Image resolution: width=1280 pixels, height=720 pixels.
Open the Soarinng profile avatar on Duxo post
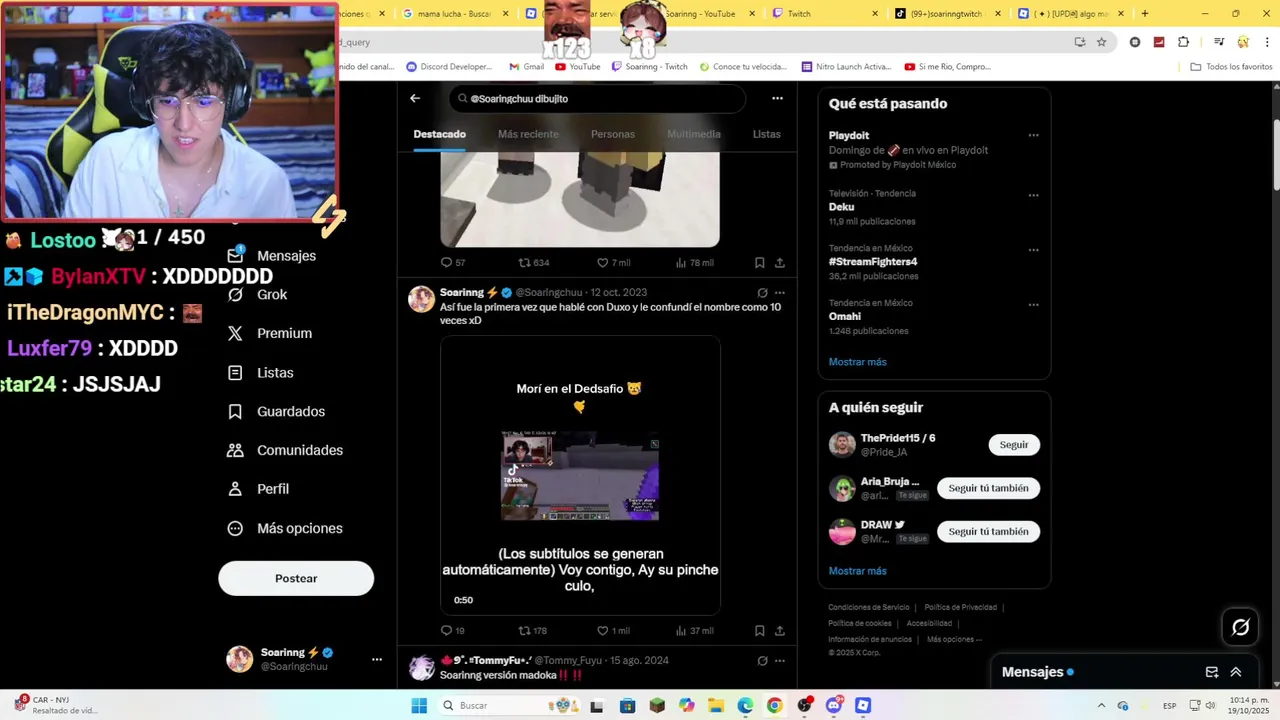point(422,299)
